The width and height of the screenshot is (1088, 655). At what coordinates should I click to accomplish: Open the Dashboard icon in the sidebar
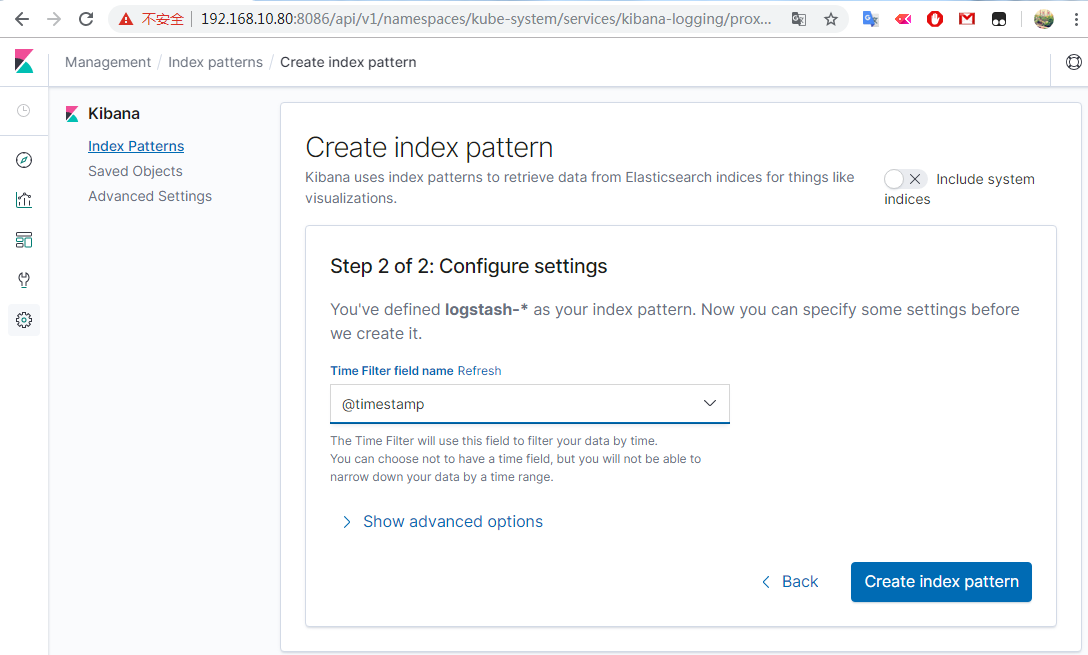(x=24, y=240)
